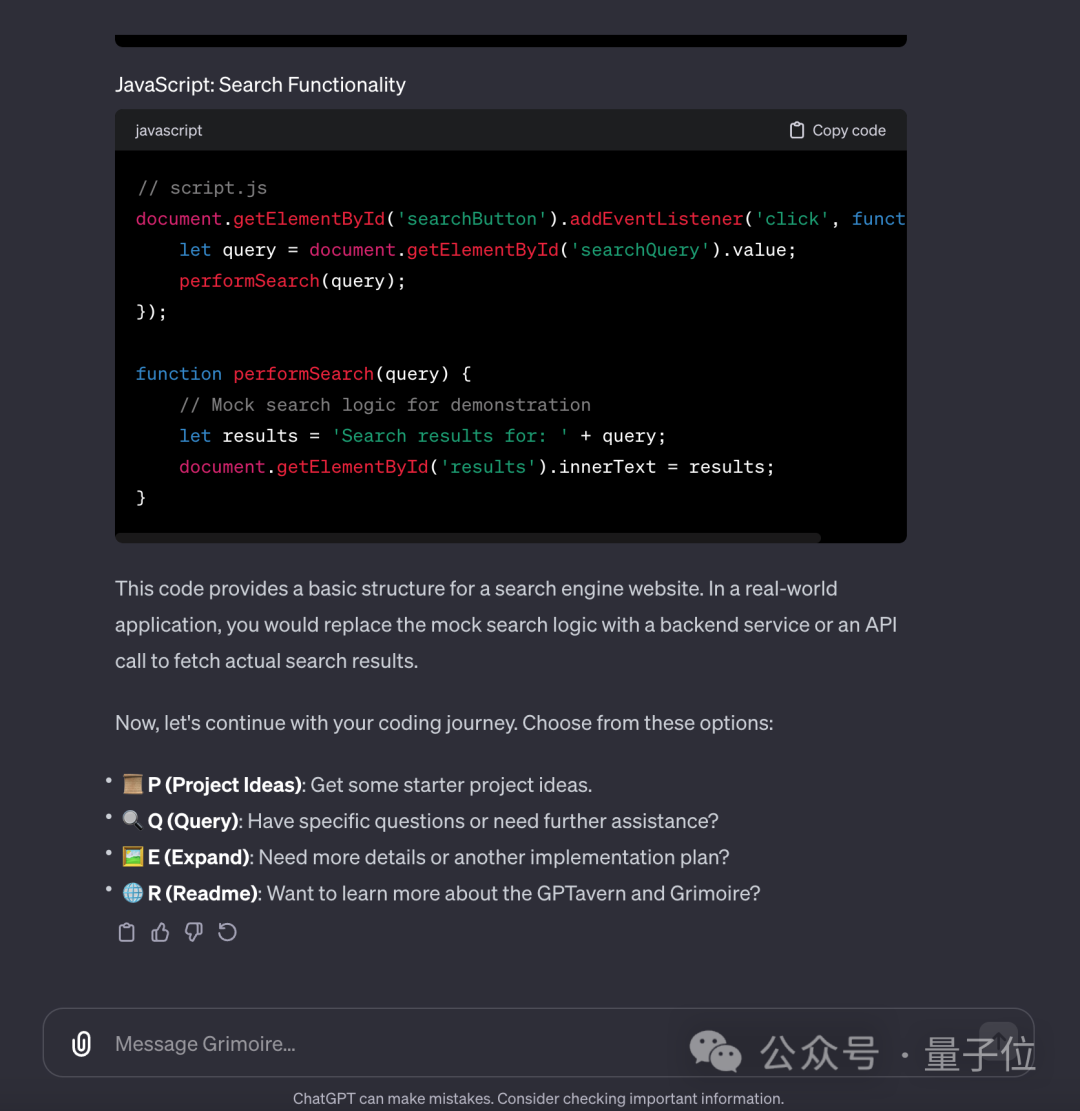This screenshot has height=1111, width=1080.
Task: Click the javascript language label in code header
Action: click(x=169, y=130)
